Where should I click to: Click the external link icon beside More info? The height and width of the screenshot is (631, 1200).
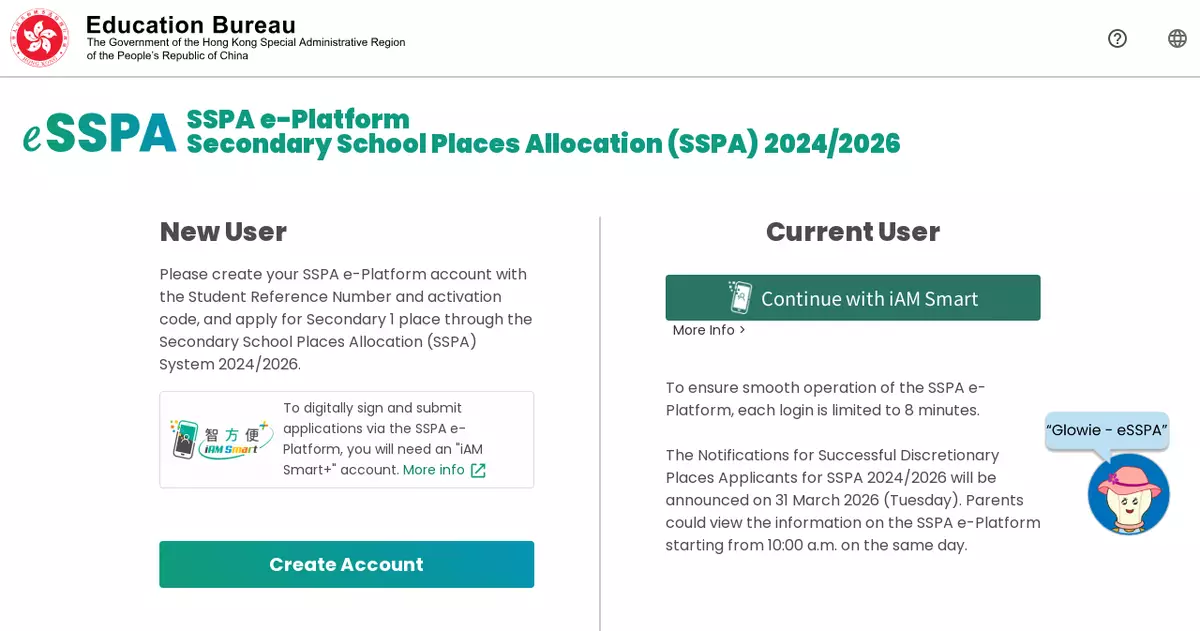click(478, 470)
